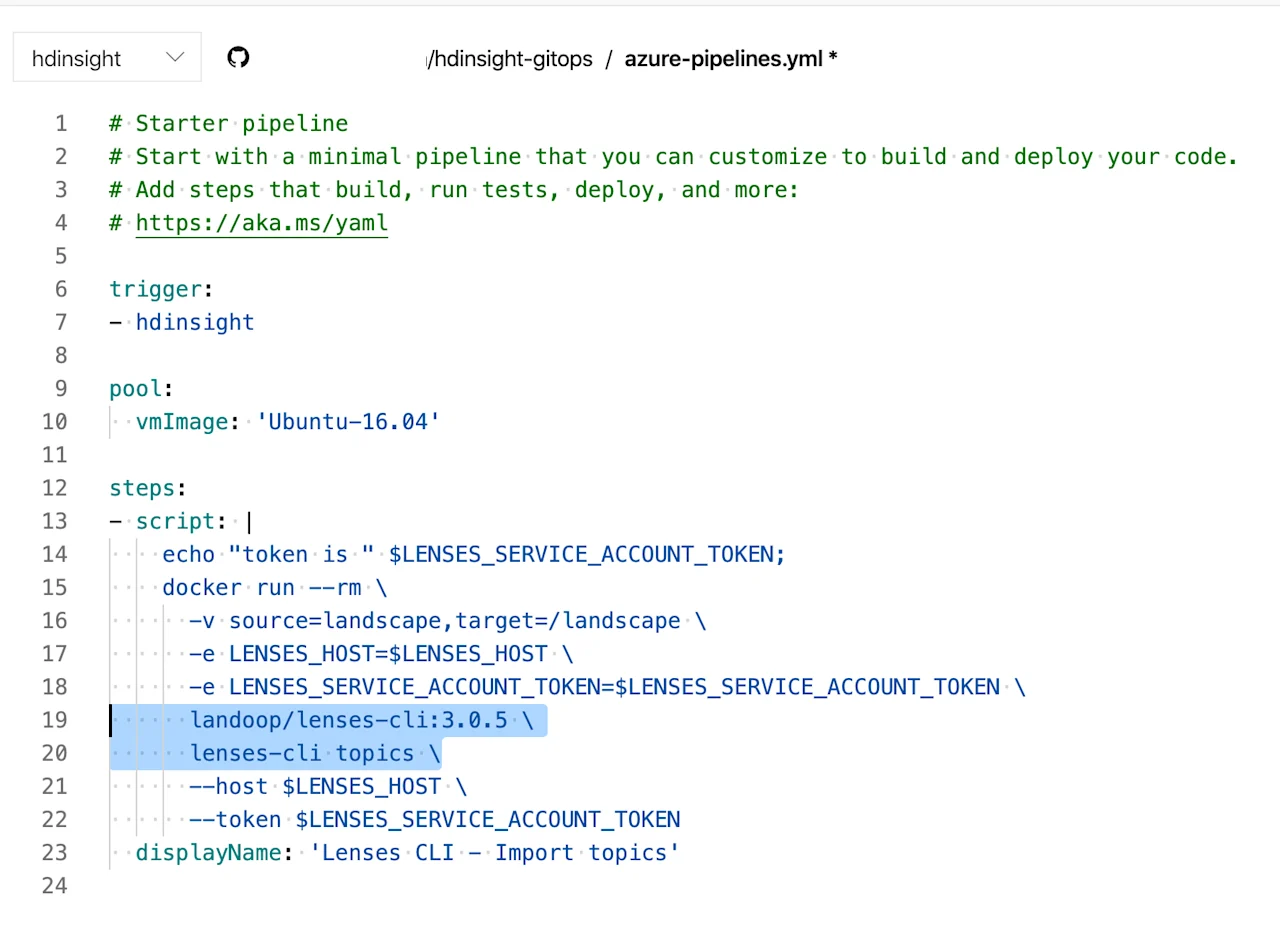Screen dimensions: 1280x925
Task: Open the https://aka.ms/yaml link
Action: click(x=261, y=223)
